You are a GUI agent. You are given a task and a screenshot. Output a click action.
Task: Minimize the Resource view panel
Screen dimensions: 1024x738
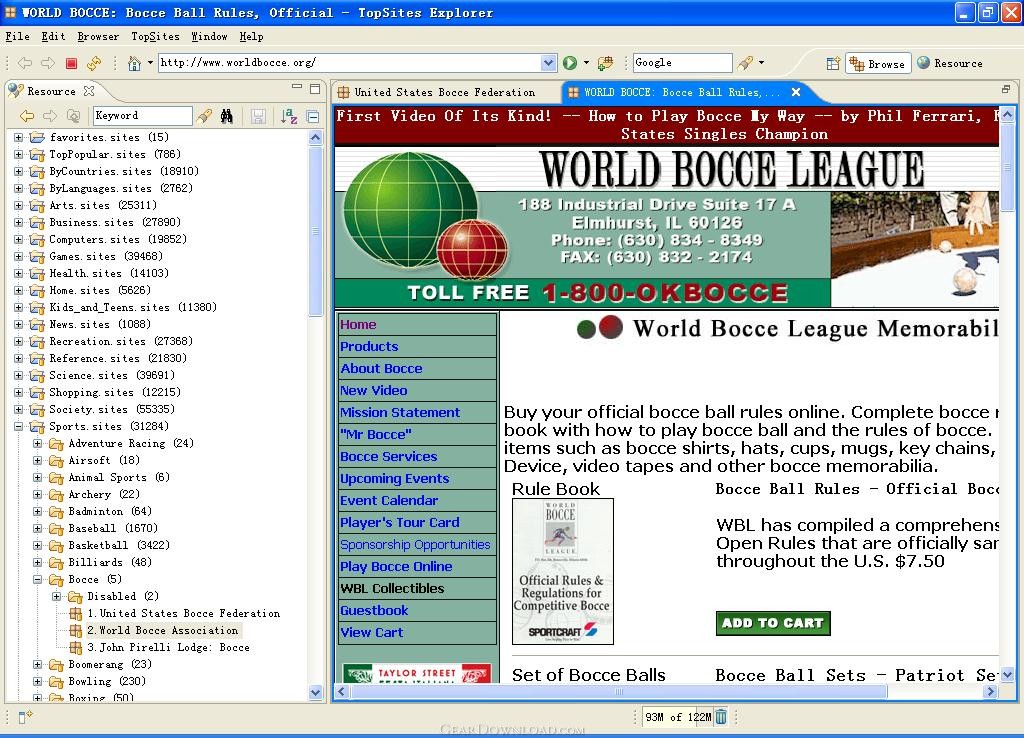pos(297,87)
